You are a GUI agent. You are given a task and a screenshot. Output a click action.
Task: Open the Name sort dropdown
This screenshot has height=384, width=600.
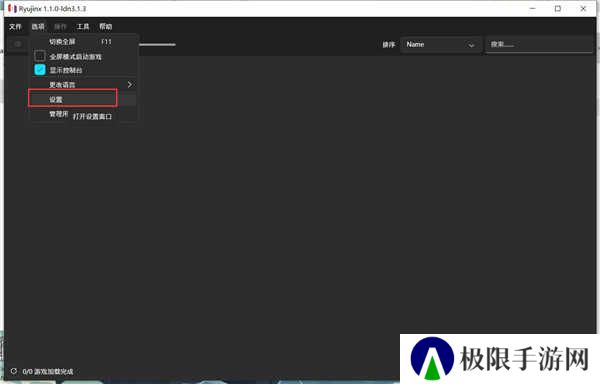click(x=440, y=44)
